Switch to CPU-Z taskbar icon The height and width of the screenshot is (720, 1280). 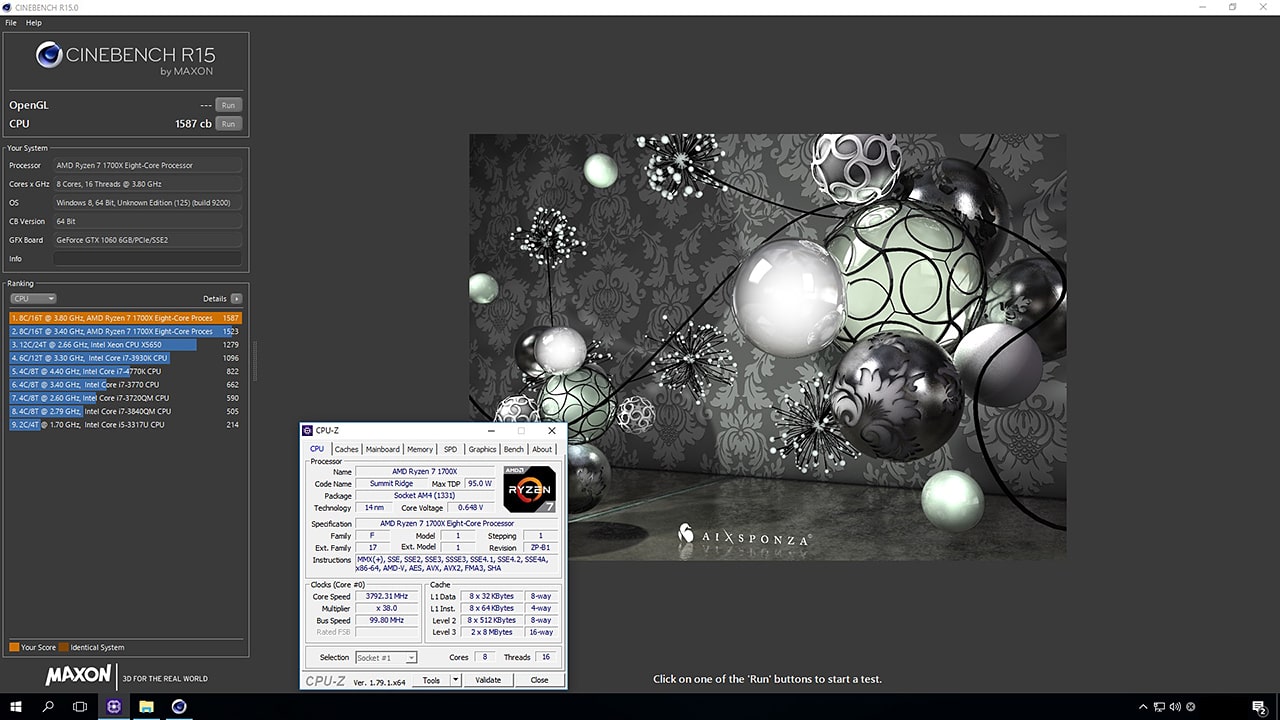pos(114,706)
